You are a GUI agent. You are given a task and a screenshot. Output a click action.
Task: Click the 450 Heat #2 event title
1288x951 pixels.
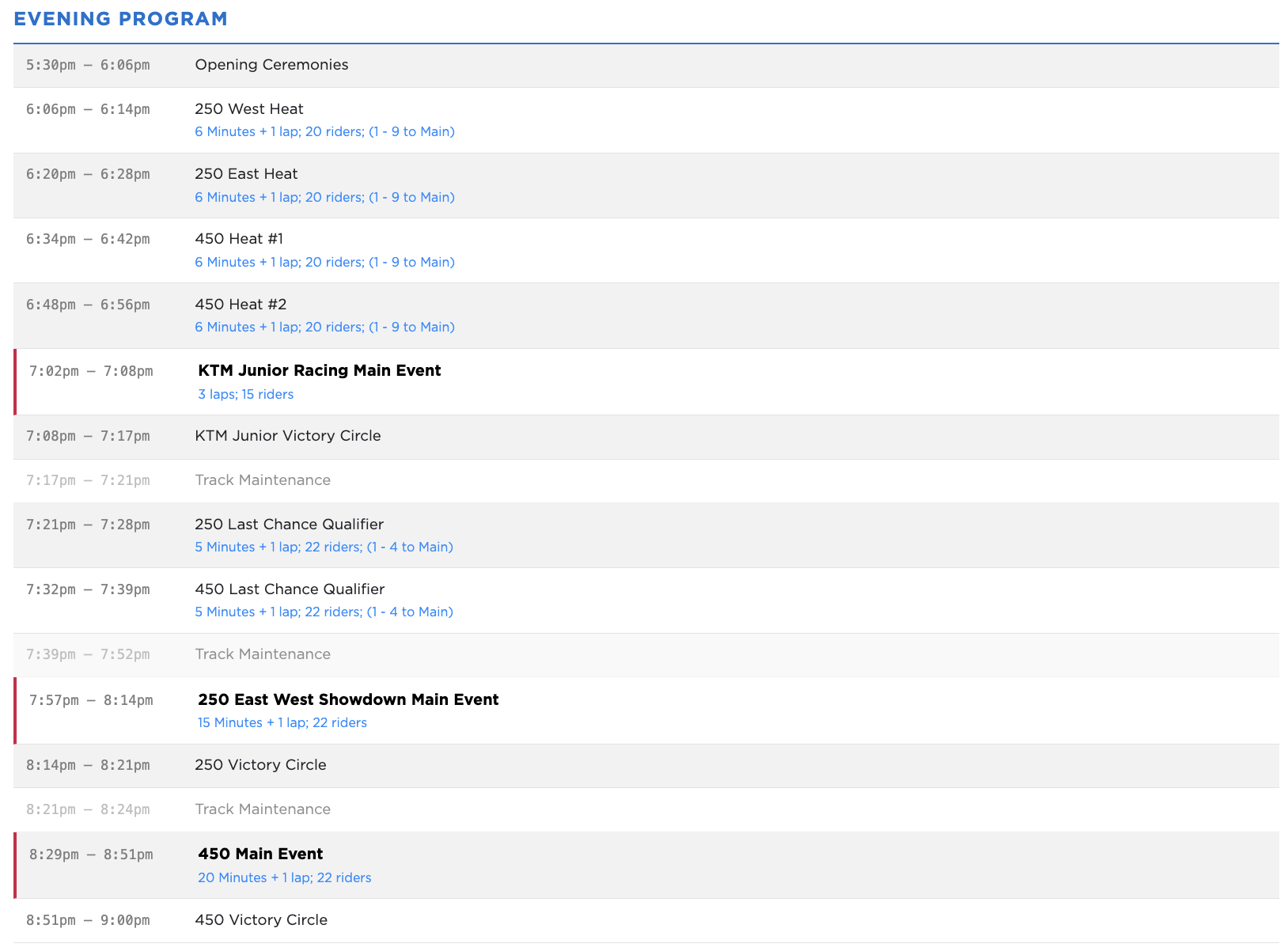(x=241, y=305)
